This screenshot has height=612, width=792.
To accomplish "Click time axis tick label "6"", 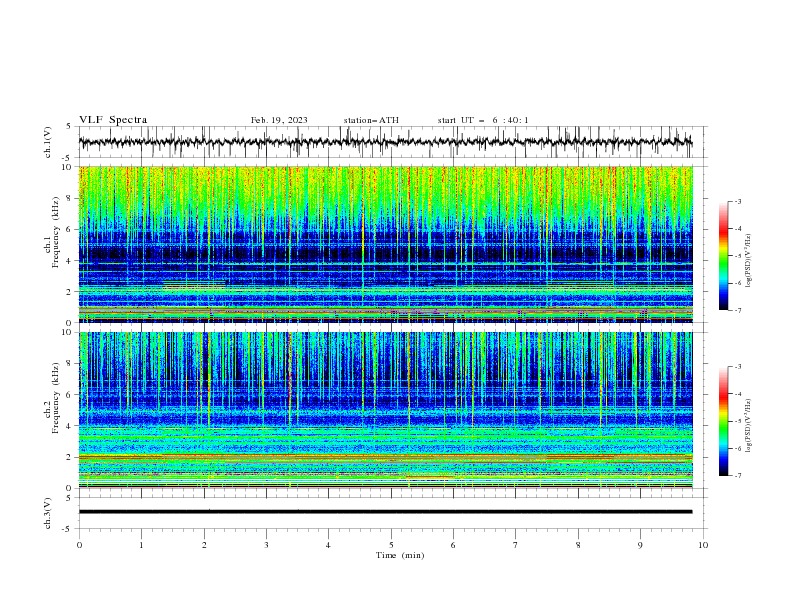I will pos(453,545).
